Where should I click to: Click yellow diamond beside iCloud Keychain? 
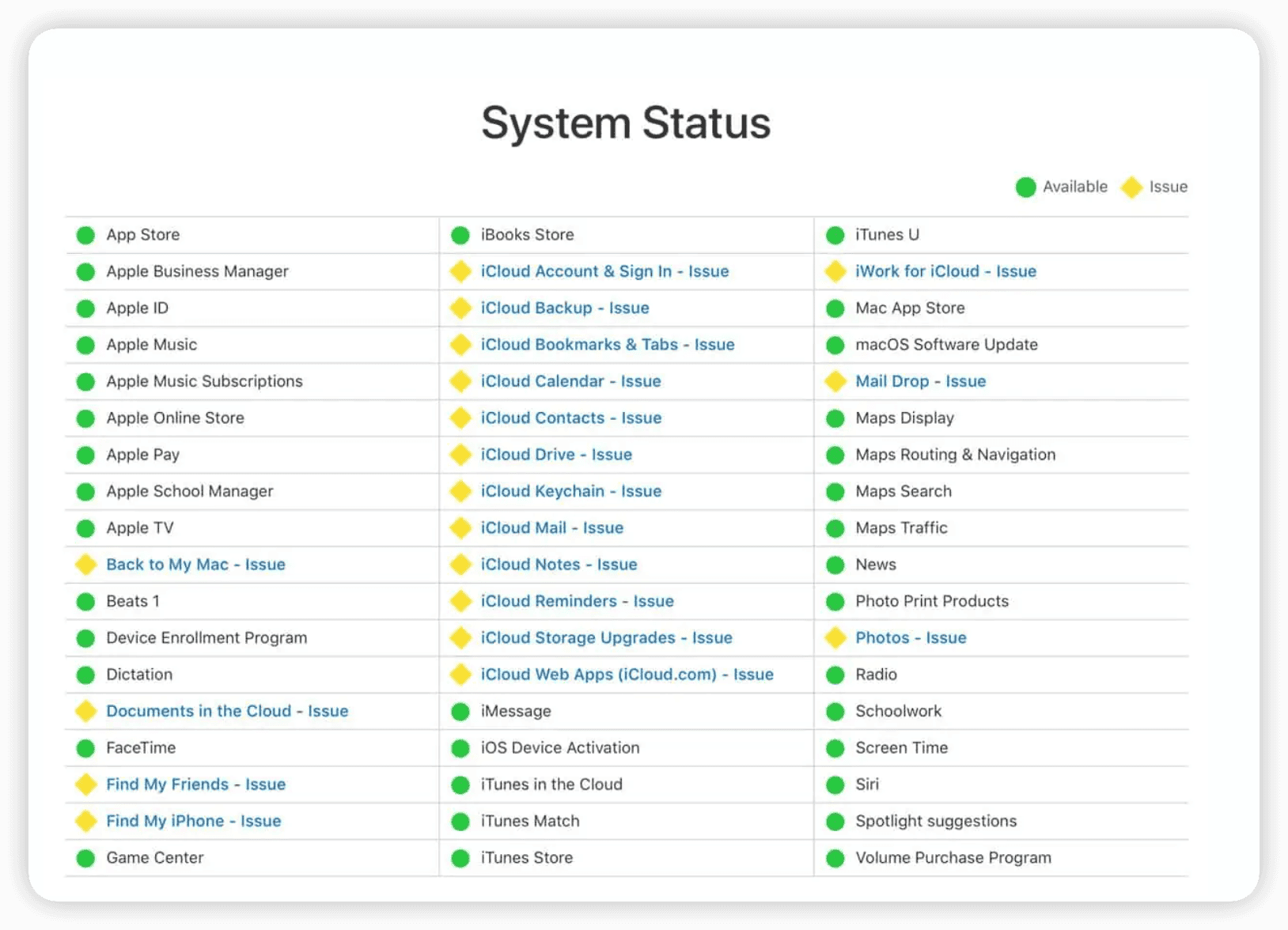(x=460, y=492)
